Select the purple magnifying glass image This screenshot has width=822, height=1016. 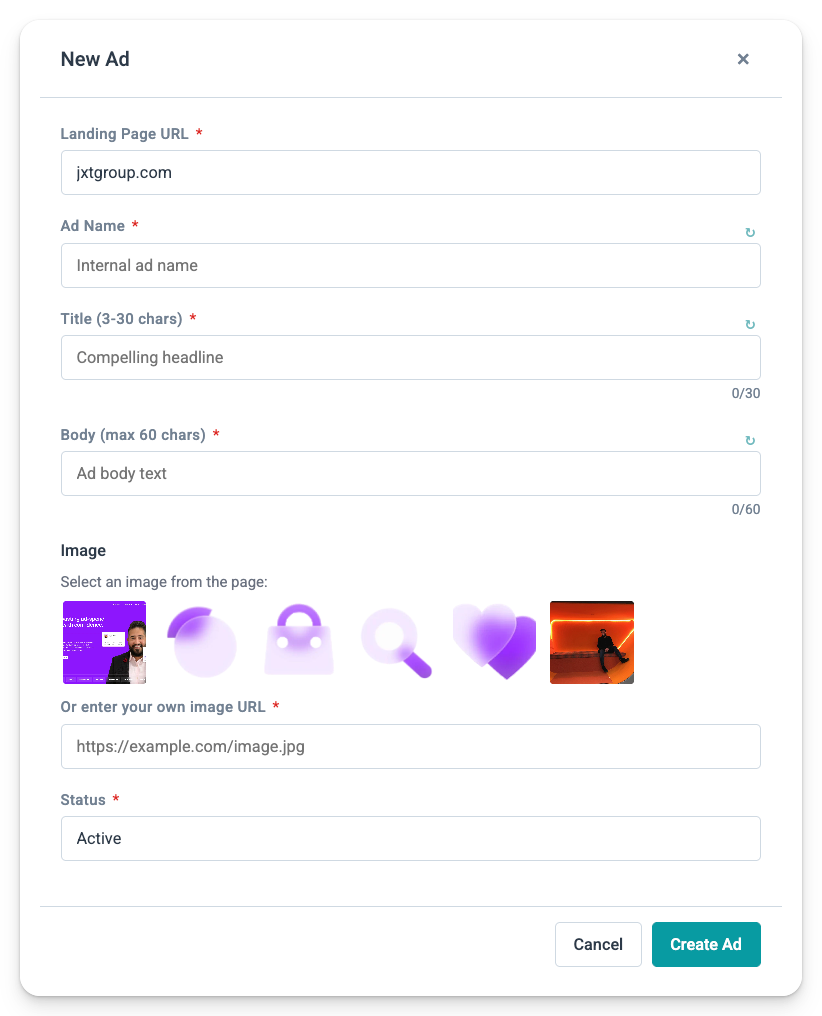396,642
